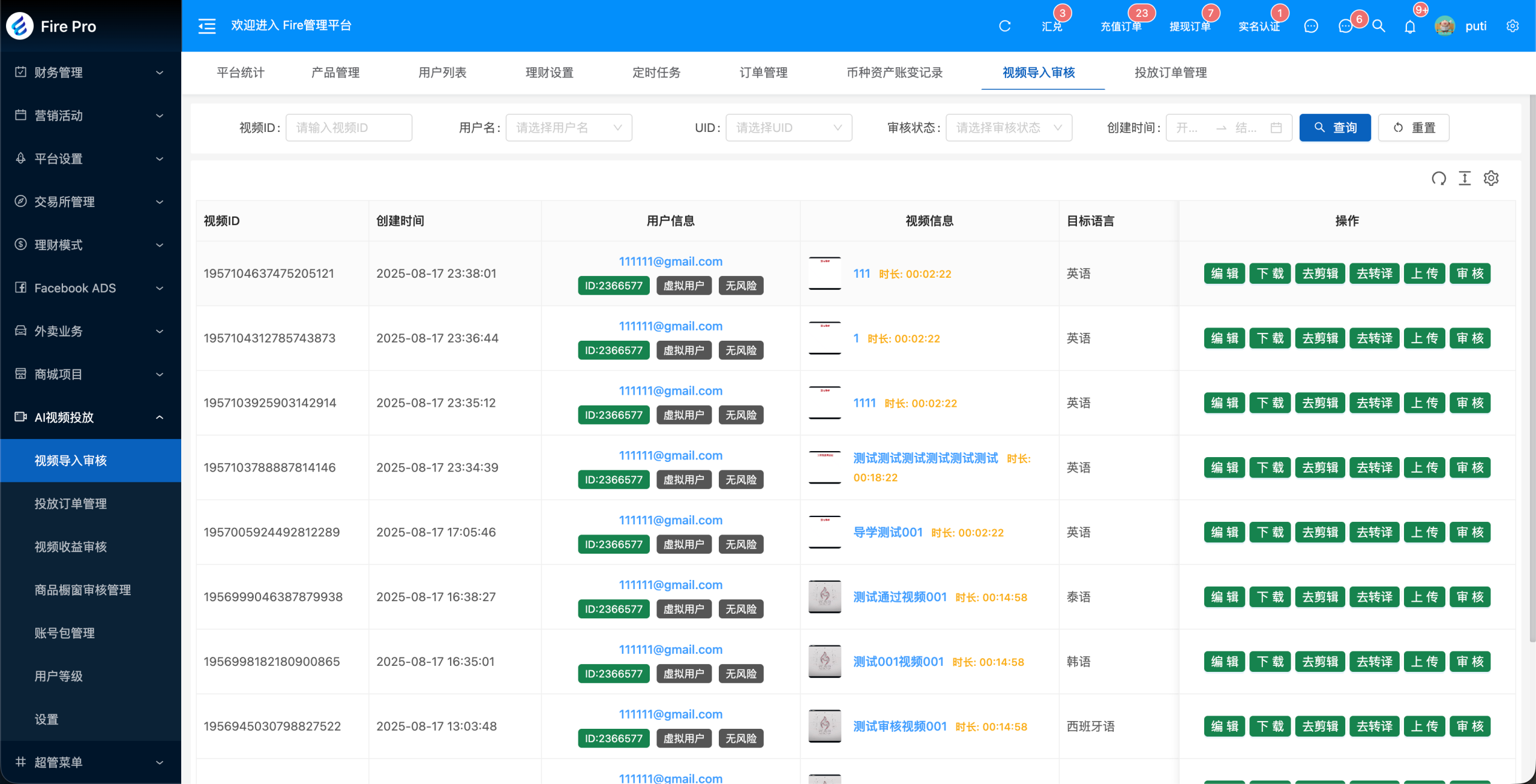The width and height of the screenshot is (1536, 784).
Task: Open the chat message icon with badge 6
Action: [1346, 26]
